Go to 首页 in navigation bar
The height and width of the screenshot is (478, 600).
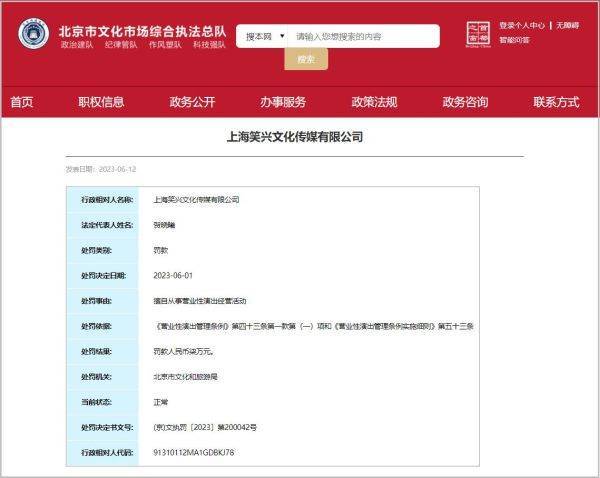[22, 102]
